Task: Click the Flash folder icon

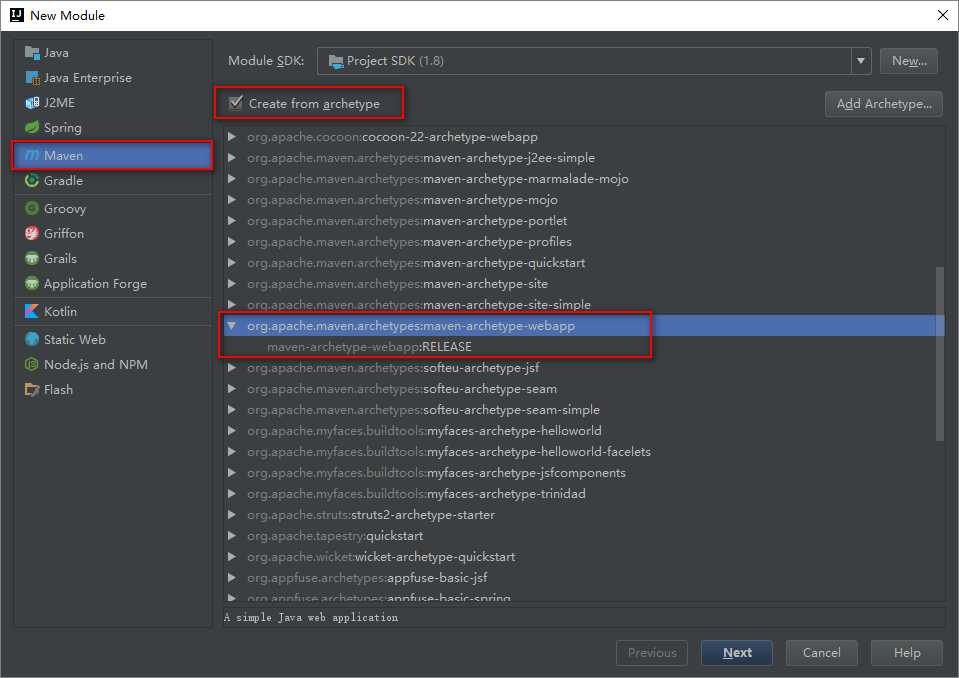Action: click(x=32, y=389)
